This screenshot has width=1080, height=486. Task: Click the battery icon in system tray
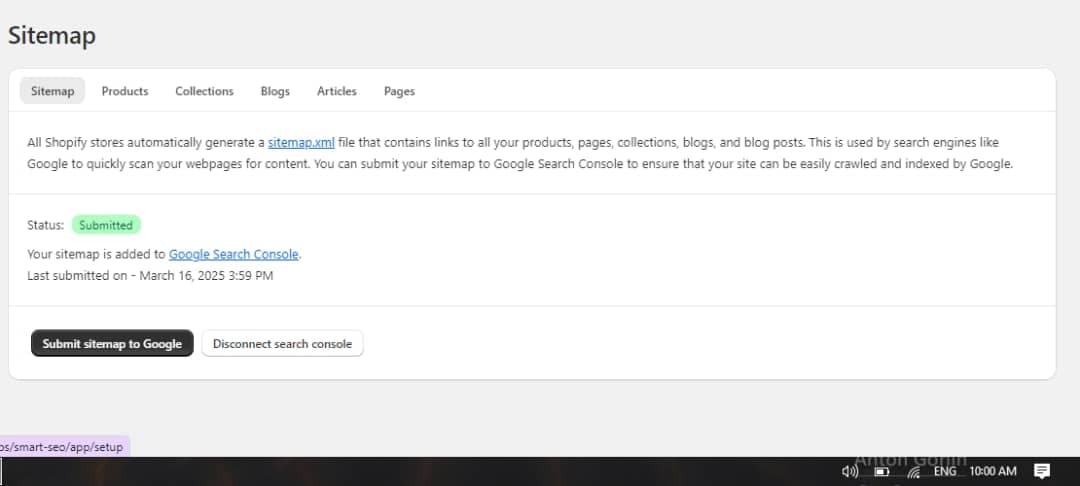click(x=882, y=472)
